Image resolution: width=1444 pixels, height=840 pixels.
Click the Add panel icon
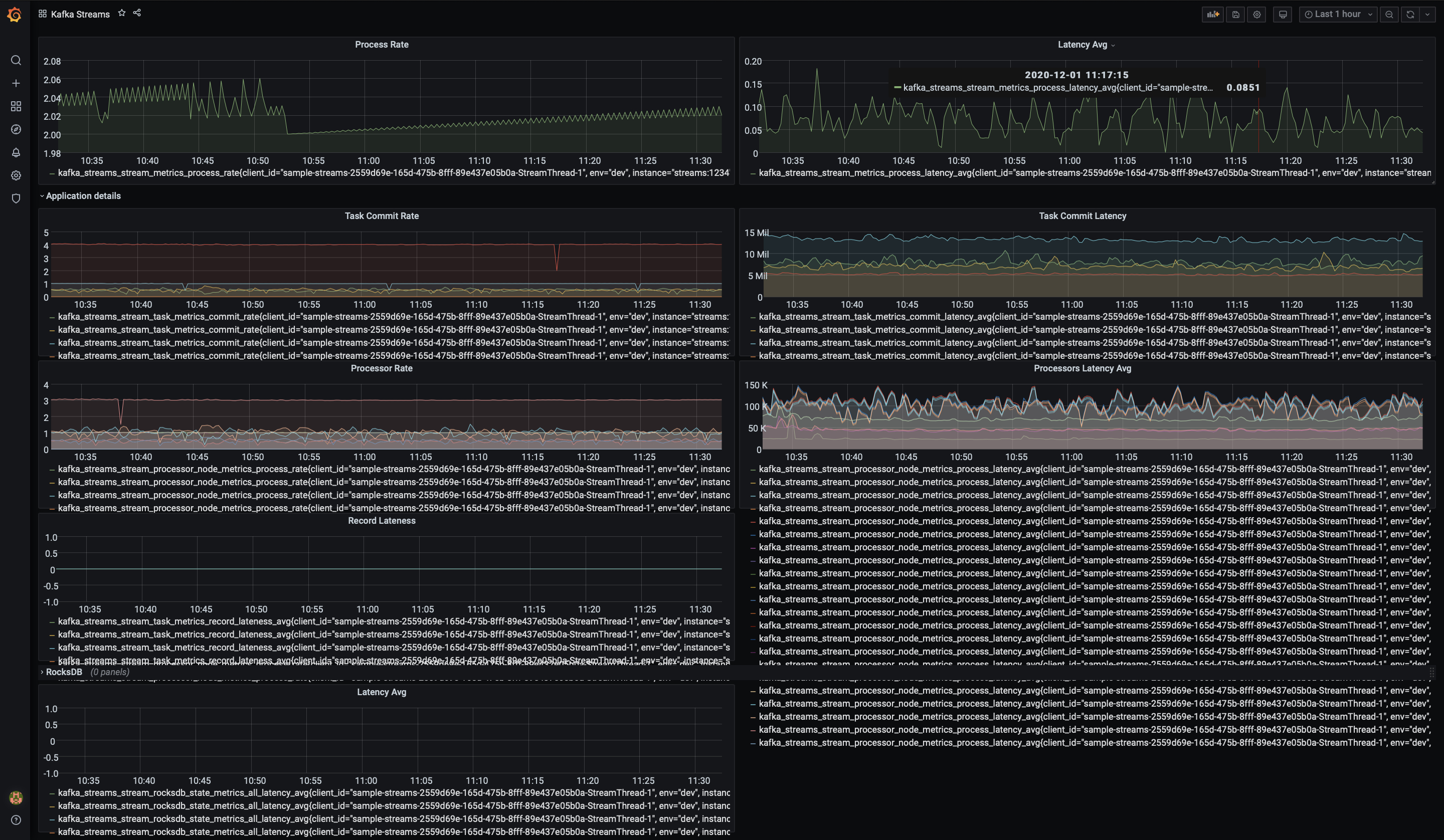[x=1212, y=15]
